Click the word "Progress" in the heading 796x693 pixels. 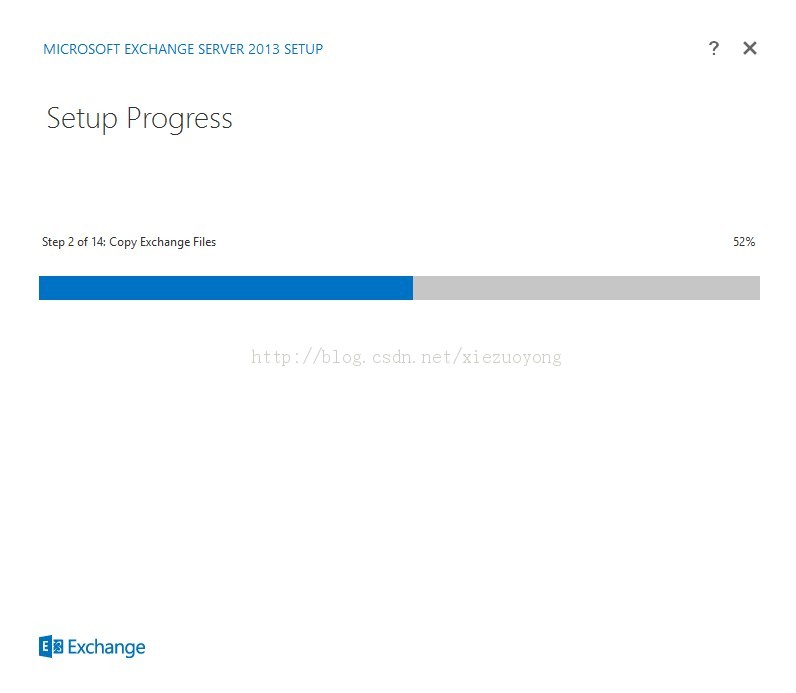pos(179,119)
